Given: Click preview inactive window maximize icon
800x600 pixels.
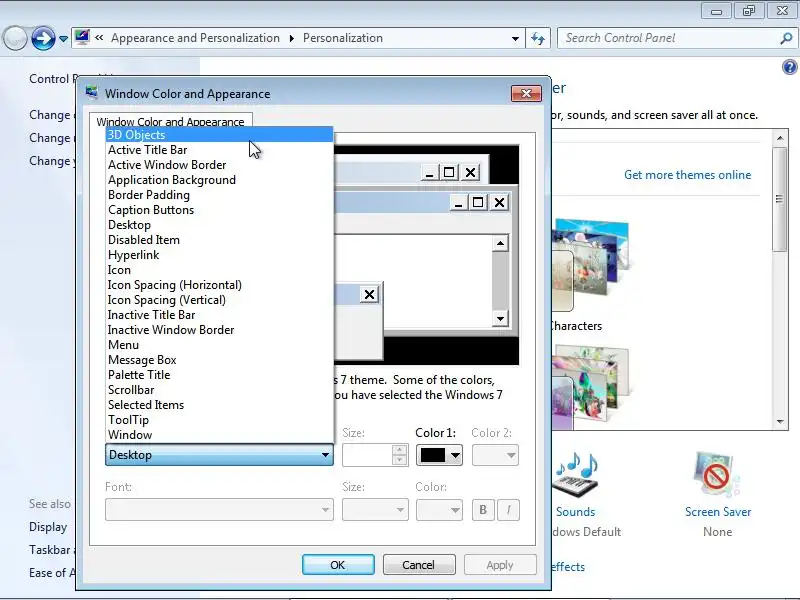Looking at the screenshot, I should pos(449,172).
